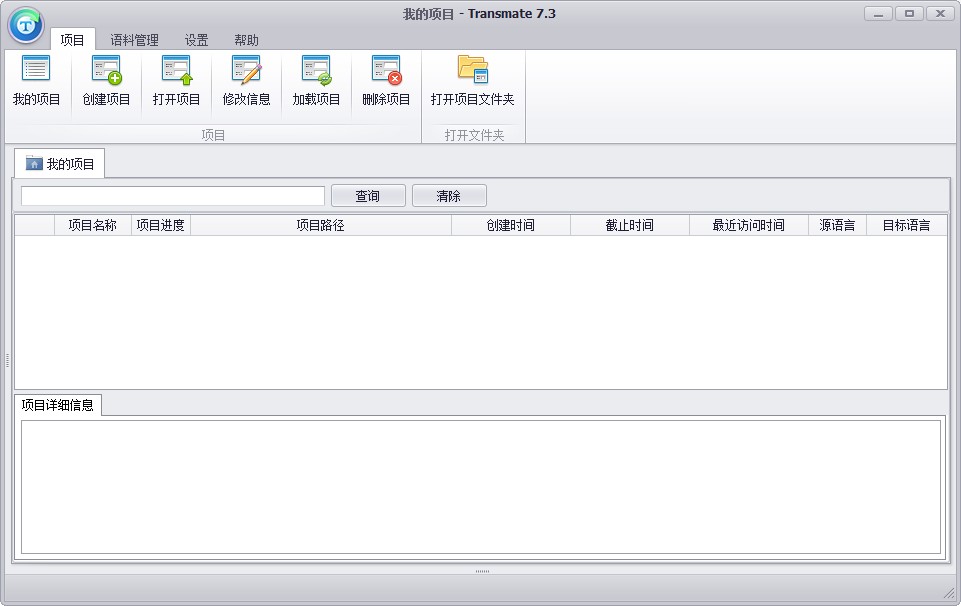The height and width of the screenshot is (606, 961).
Task: Sort by the 项目名称 column header
Action: tap(91, 225)
